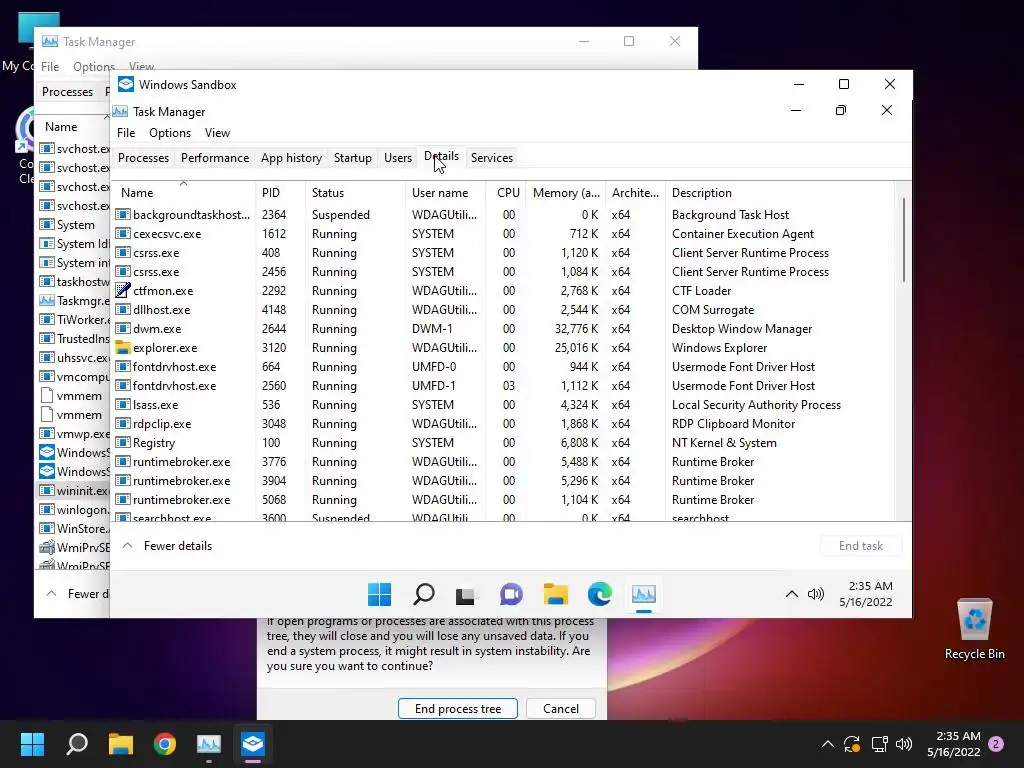Switch to Performance tab
The width and height of the screenshot is (1024, 768).
coord(215,158)
